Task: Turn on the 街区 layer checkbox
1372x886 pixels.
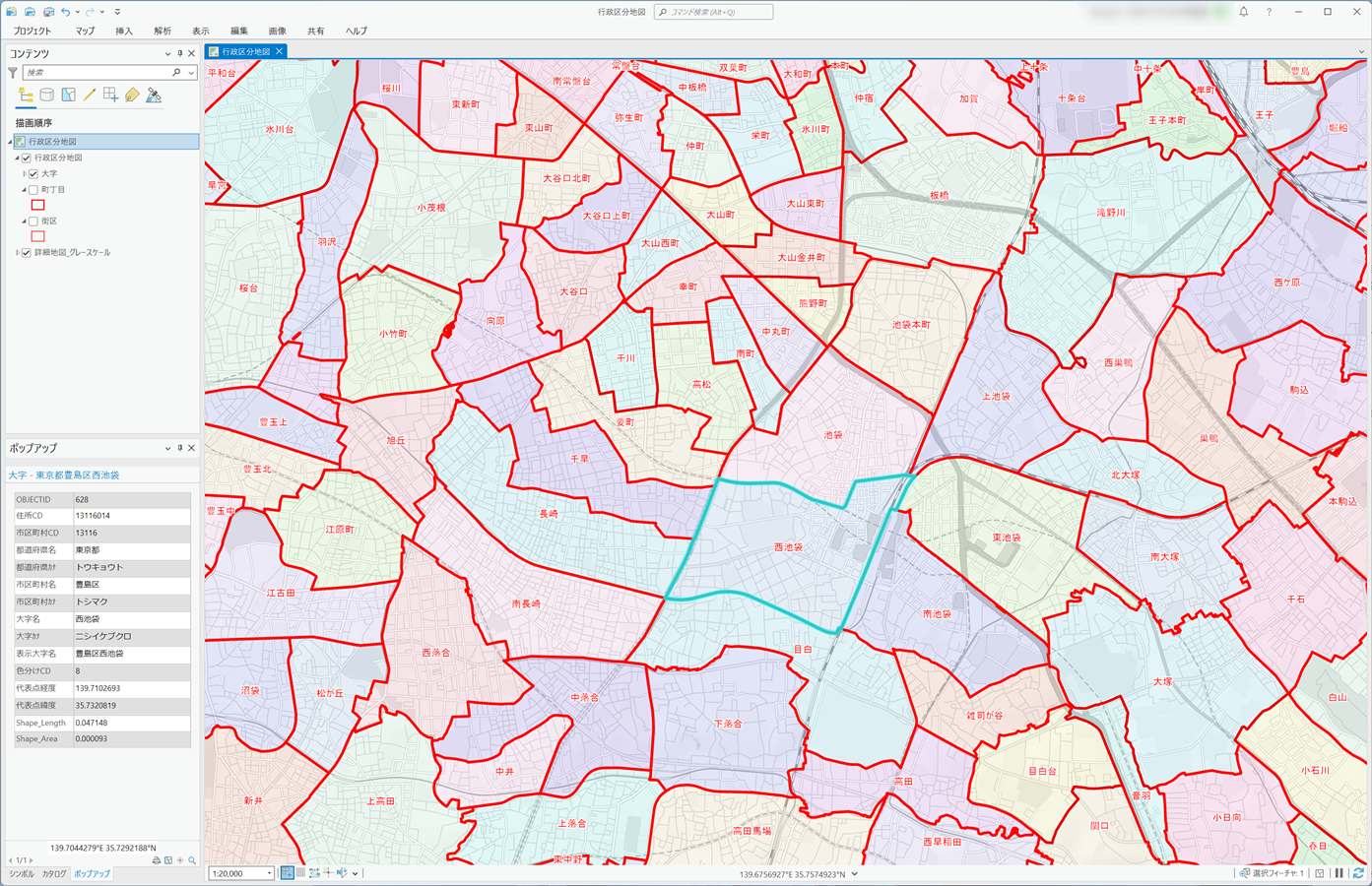Action: click(x=33, y=221)
